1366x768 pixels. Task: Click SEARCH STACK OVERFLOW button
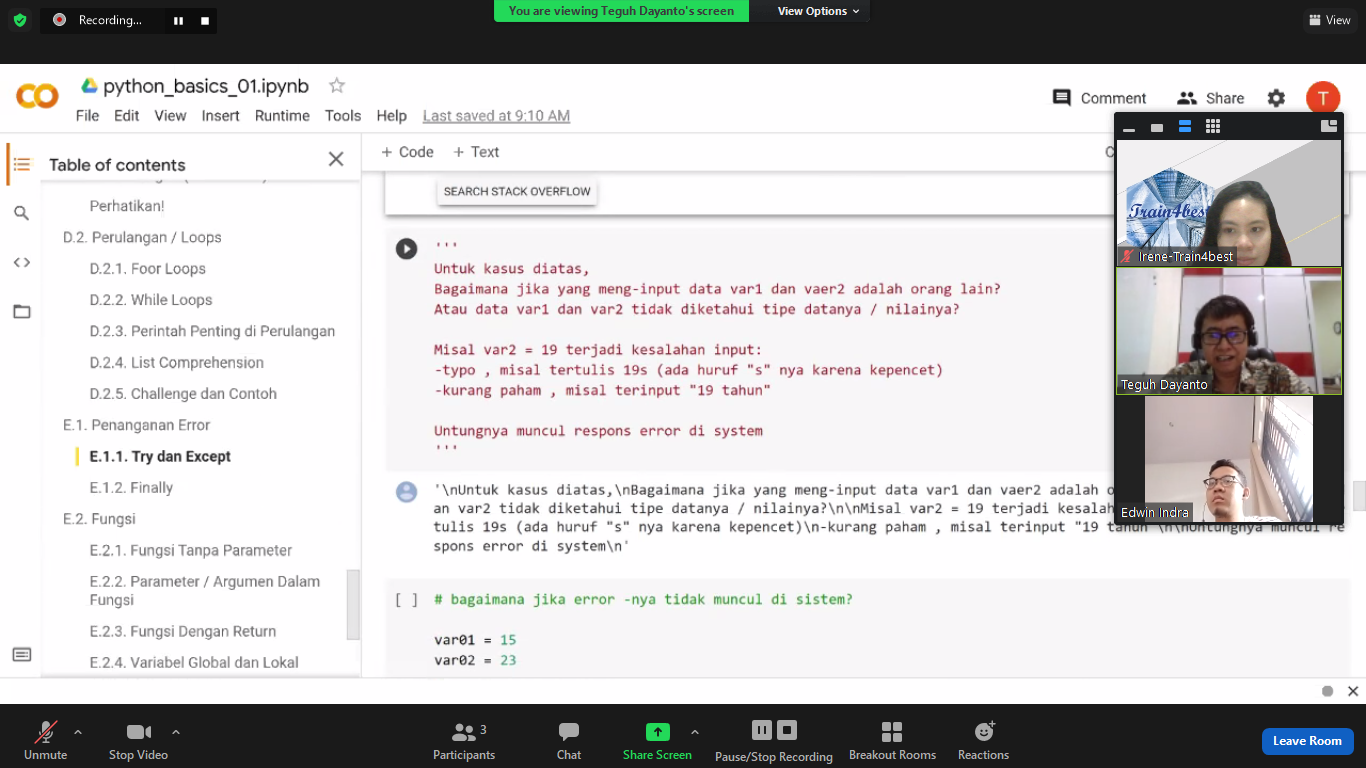tap(517, 192)
